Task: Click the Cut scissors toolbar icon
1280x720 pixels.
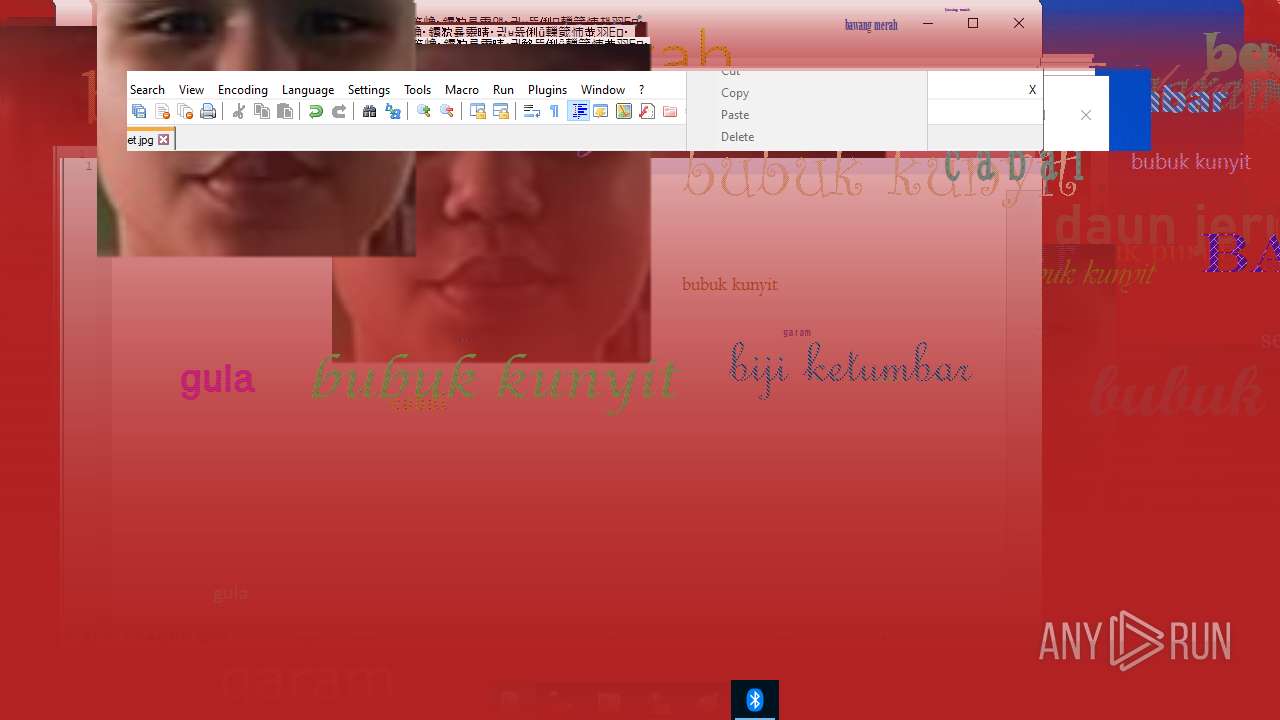Action: pyautogui.click(x=238, y=111)
